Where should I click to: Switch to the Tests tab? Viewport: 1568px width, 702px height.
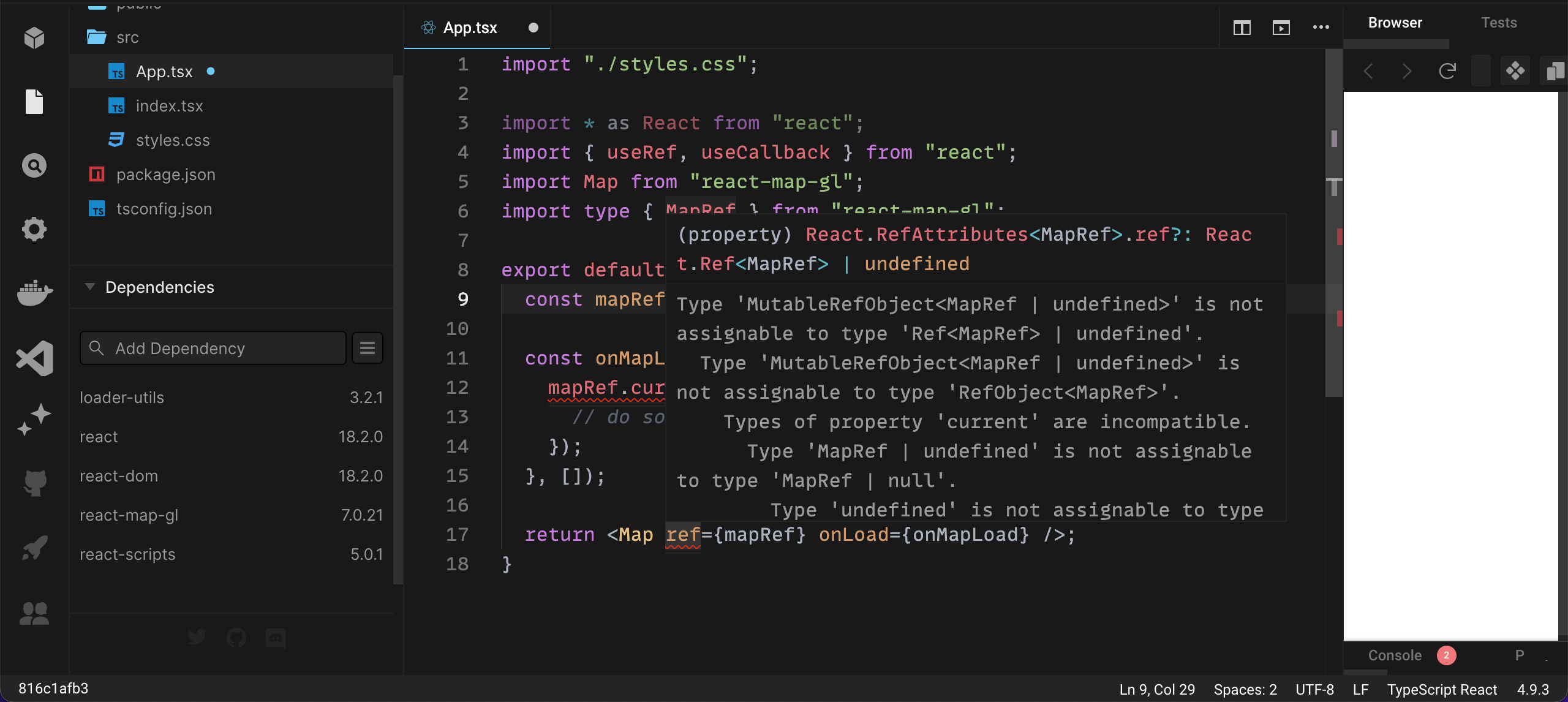(x=1499, y=23)
